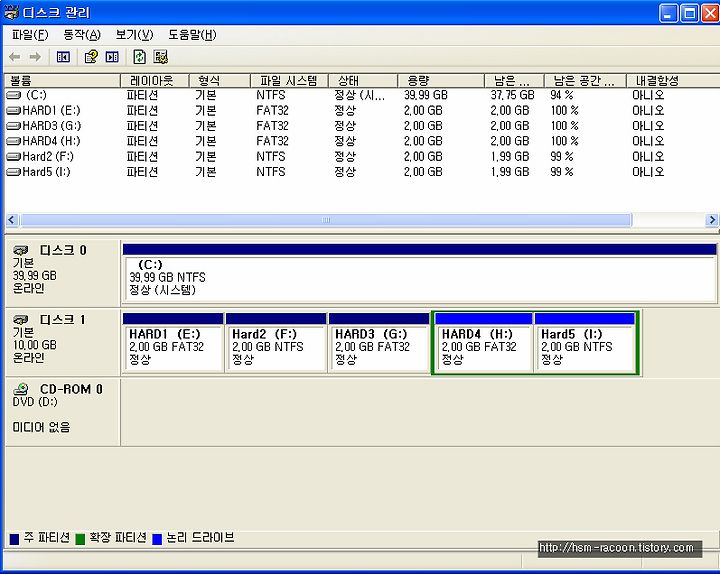The image size is (720, 574).
Task: Click the 논리 드라이브 blue legend swatch
Action: point(157,539)
